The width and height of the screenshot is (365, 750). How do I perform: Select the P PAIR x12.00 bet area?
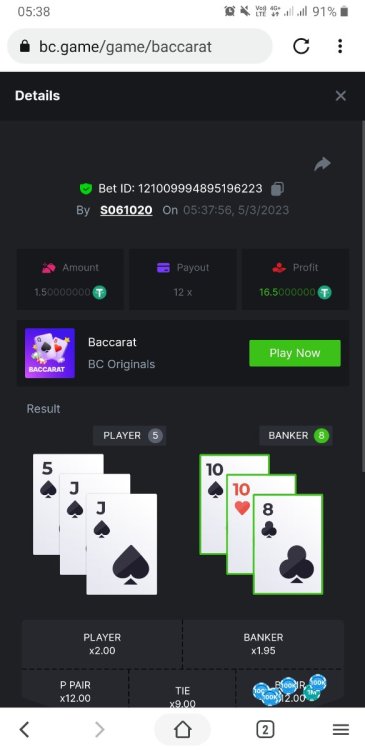click(x=75, y=689)
